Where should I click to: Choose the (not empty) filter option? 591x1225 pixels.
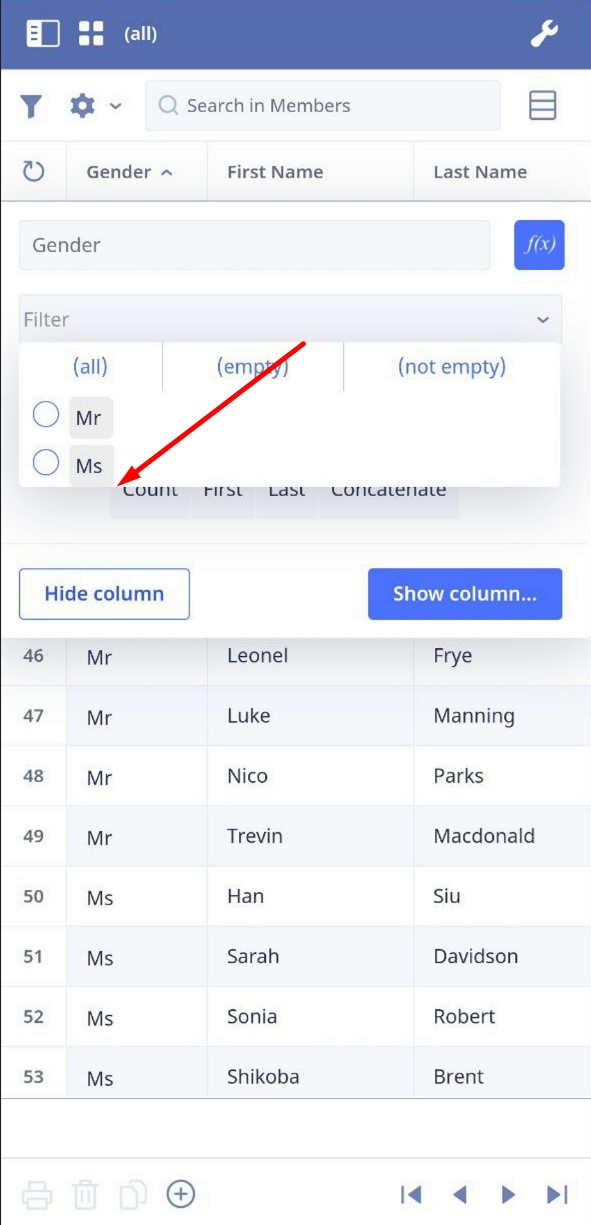tap(452, 367)
